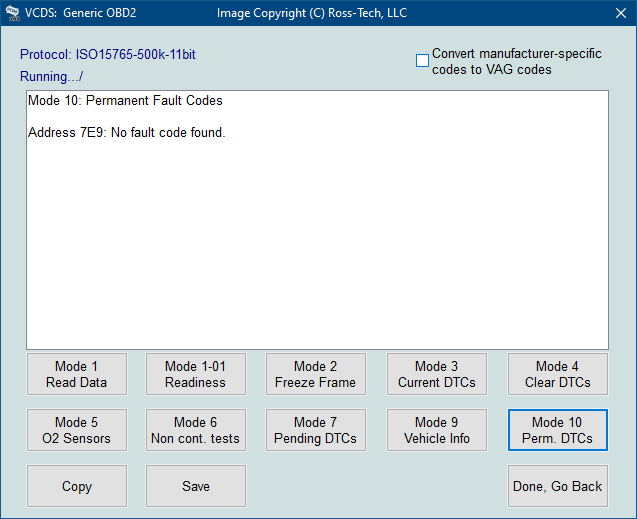Viewport: 637px width, 519px height.
Task: Copy the fault code results
Action: (x=76, y=486)
